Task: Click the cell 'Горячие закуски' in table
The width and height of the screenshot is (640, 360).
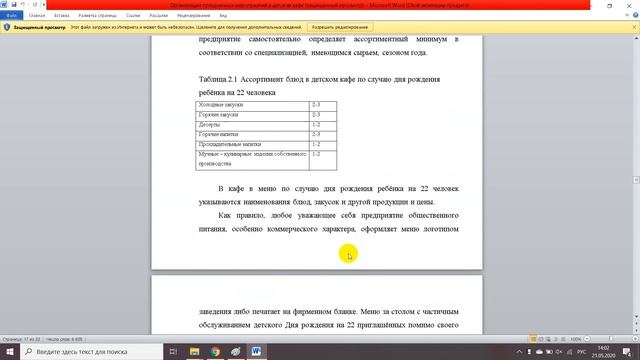Action: pyautogui.click(x=252, y=116)
